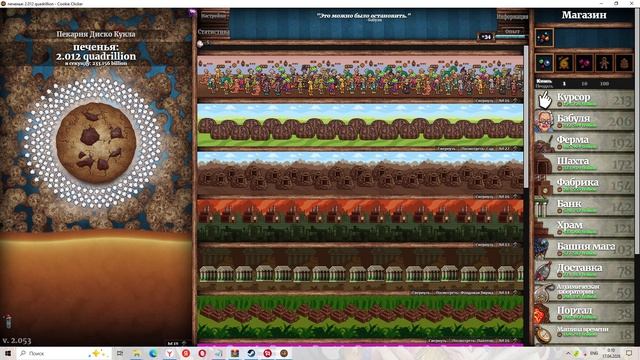Viewport: 640px width, 360px height.
Task: Switch store to Продать mode
Action: point(544,86)
